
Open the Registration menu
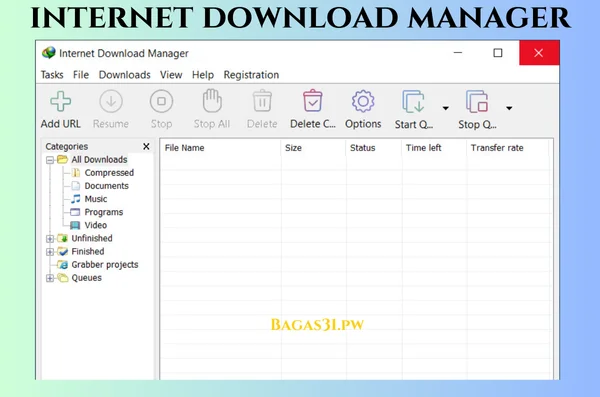[x=251, y=75]
